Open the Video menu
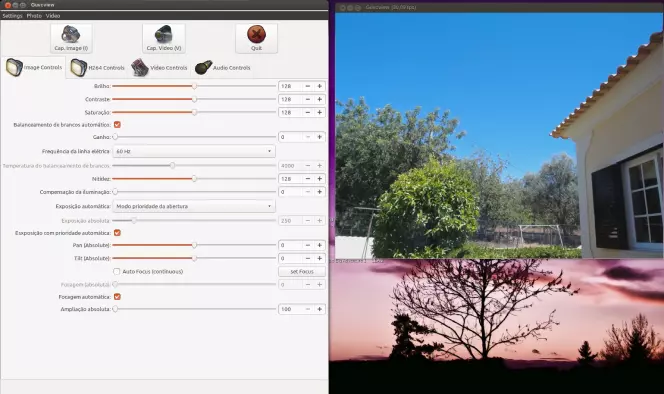The width and height of the screenshot is (664, 394). click(53, 16)
